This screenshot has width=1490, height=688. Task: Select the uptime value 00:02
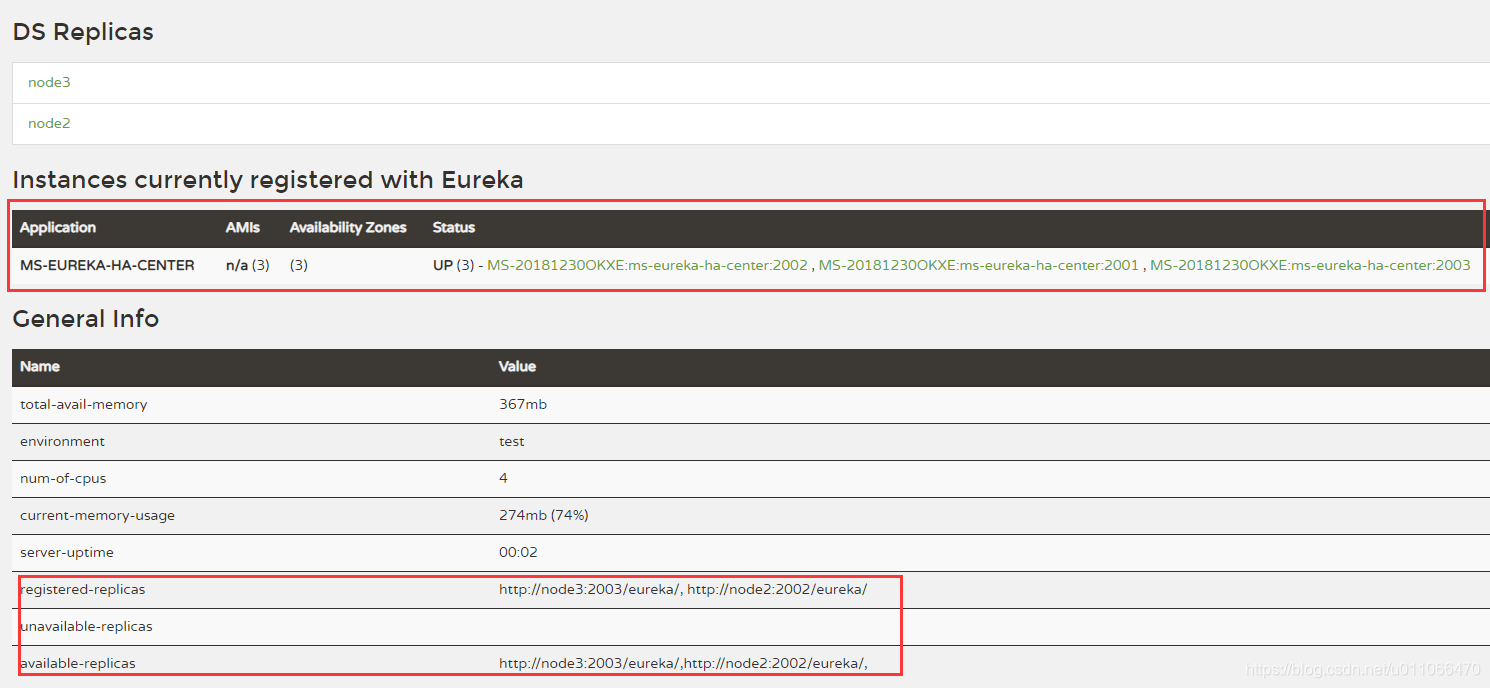click(x=519, y=552)
